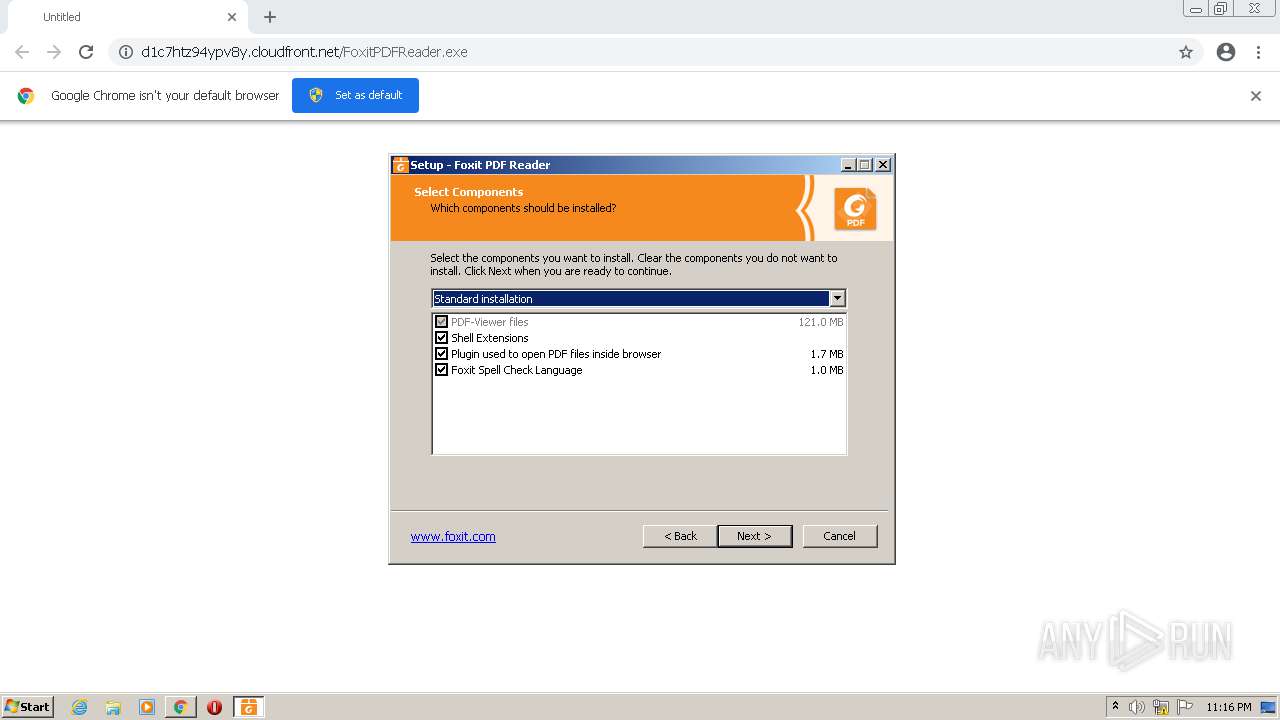Image resolution: width=1280 pixels, height=720 pixels.
Task: Go forward in Chrome
Action: pyautogui.click(x=54, y=52)
